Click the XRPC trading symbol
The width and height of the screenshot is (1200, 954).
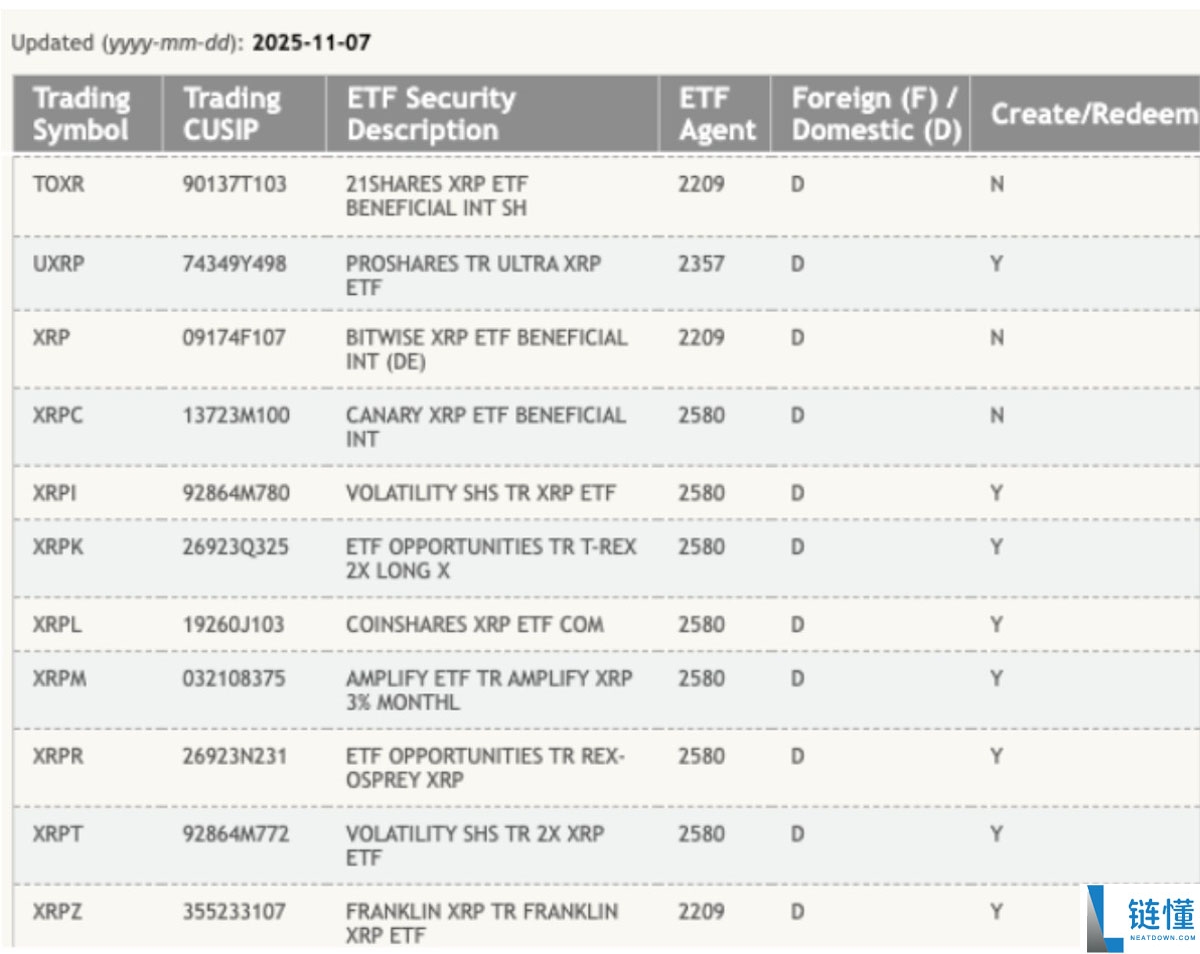coord(58,415)
